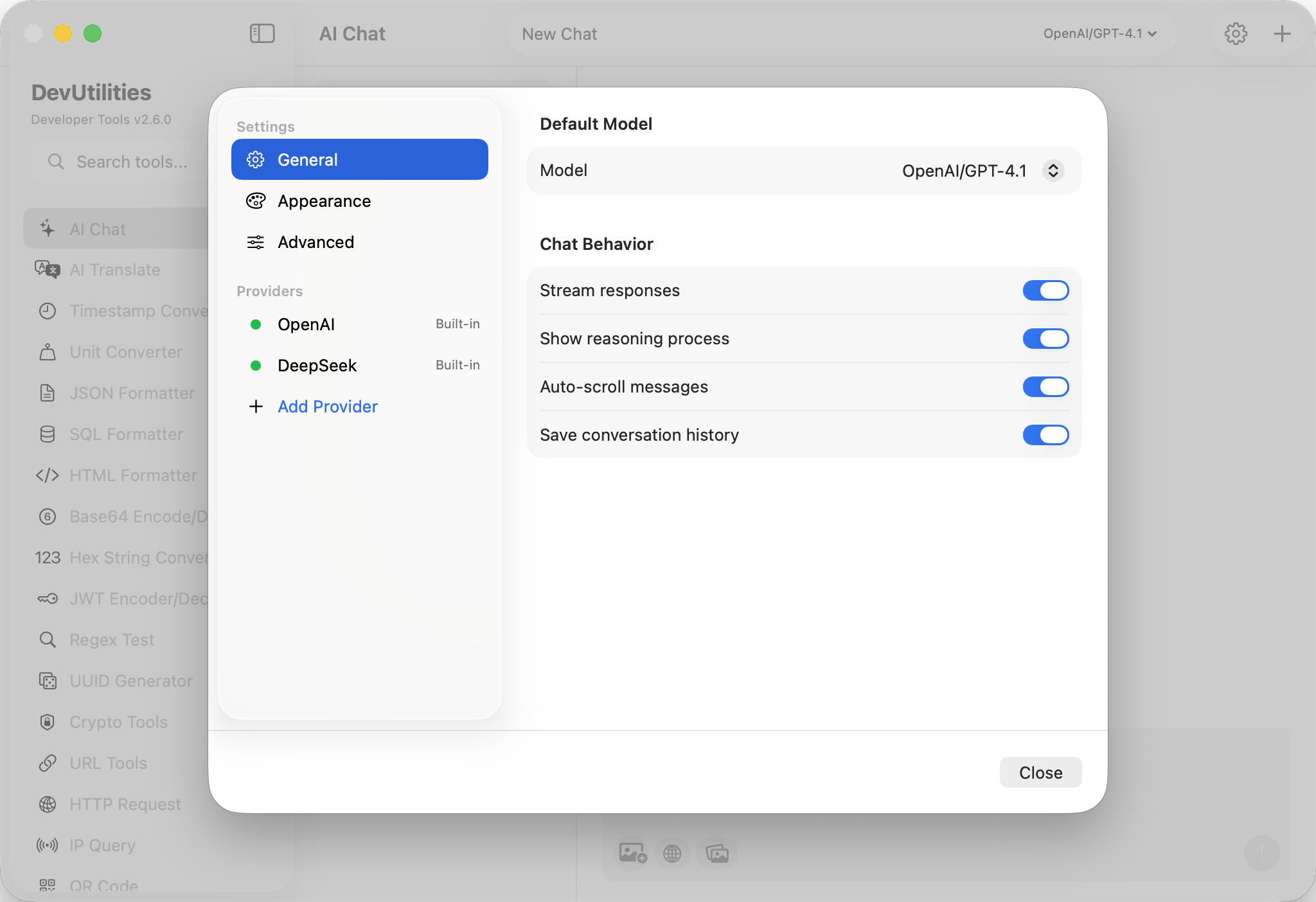Click the plus icon for new chat
The height and width of the screenshot is (902, 1316).
click(1281, 33)
